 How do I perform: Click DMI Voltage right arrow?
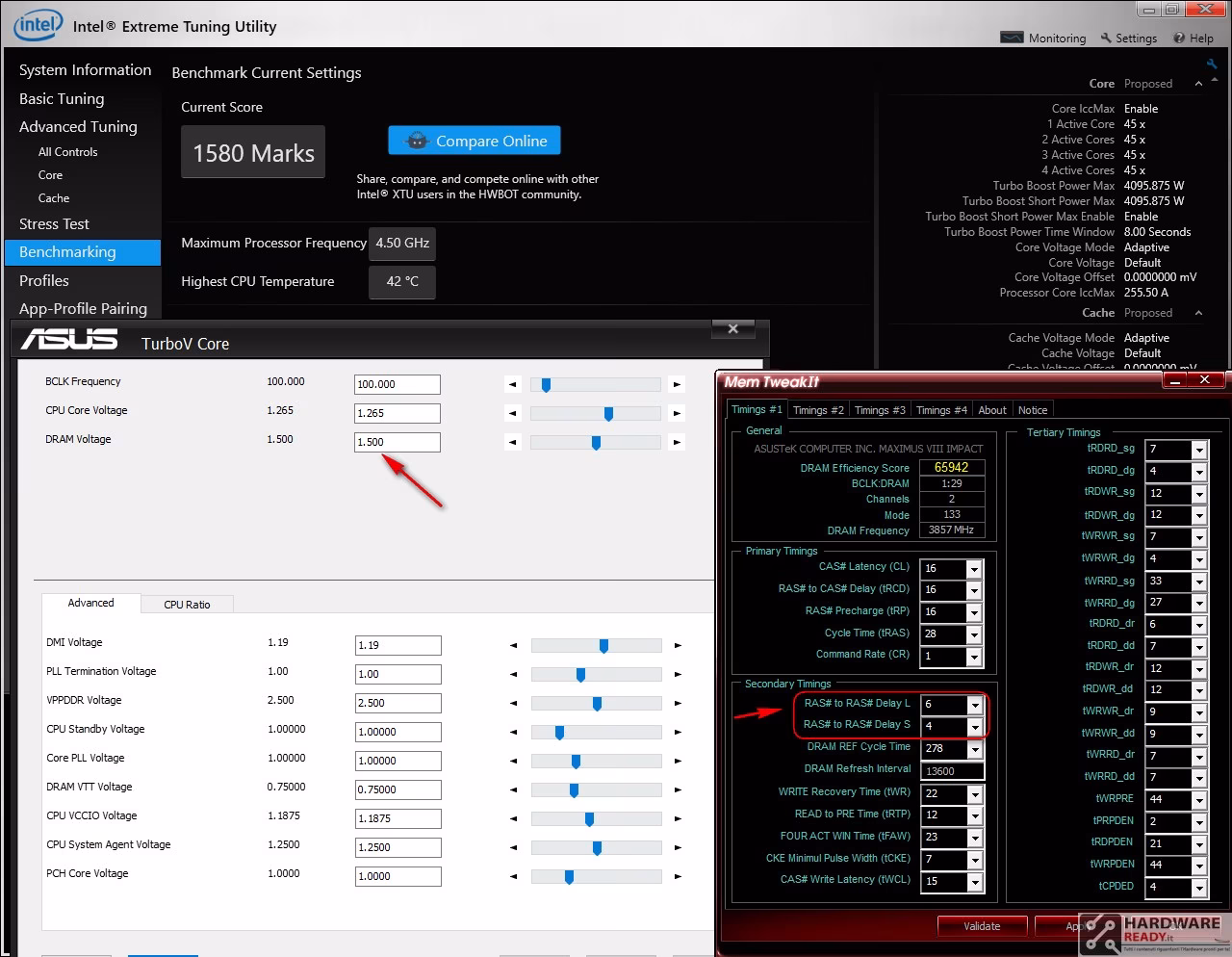pos(678,645)
